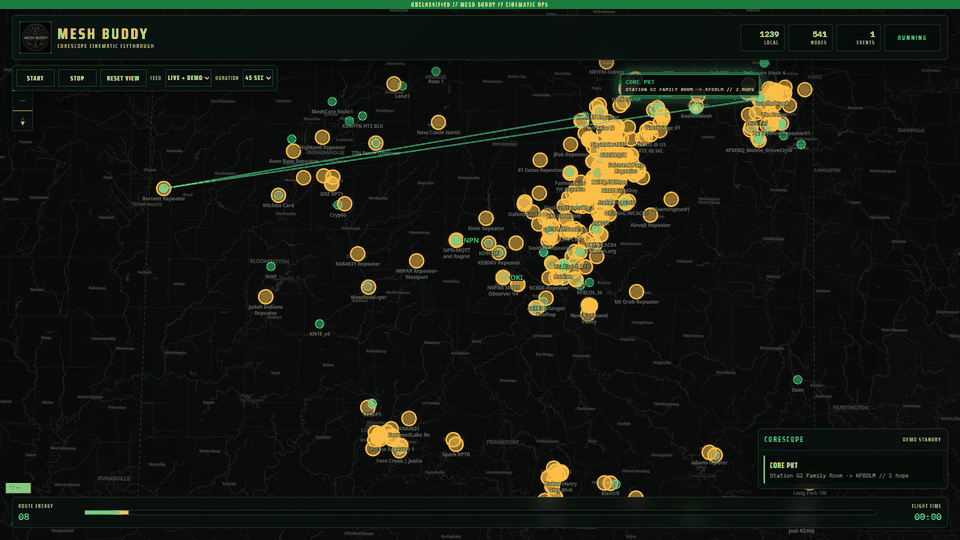960x540 pixels.
Task: Click the map compass reset-north button
Action: (x=23, y=121)
